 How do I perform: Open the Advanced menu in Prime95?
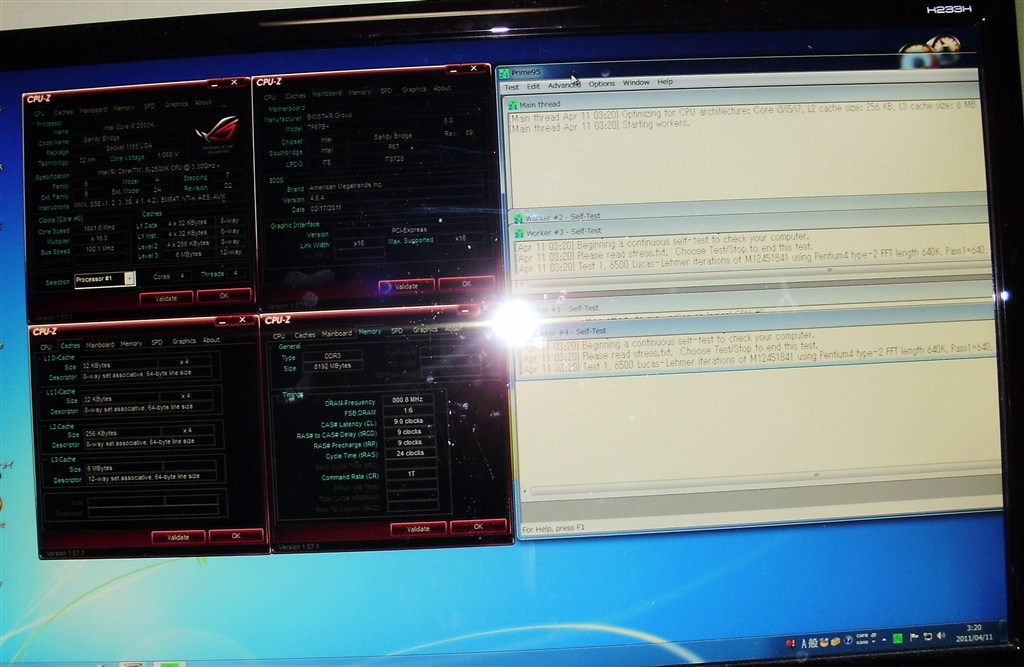[x=564, y=85]
